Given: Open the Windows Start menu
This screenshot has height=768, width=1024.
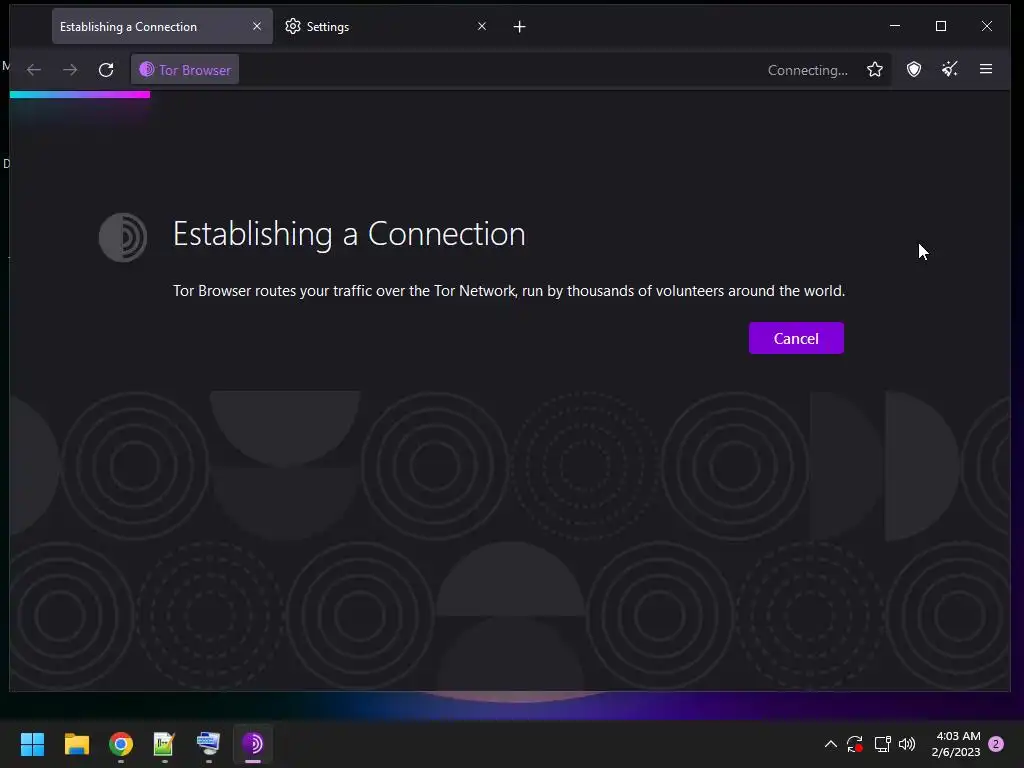Looking at the screenshot, I should 32,744.
